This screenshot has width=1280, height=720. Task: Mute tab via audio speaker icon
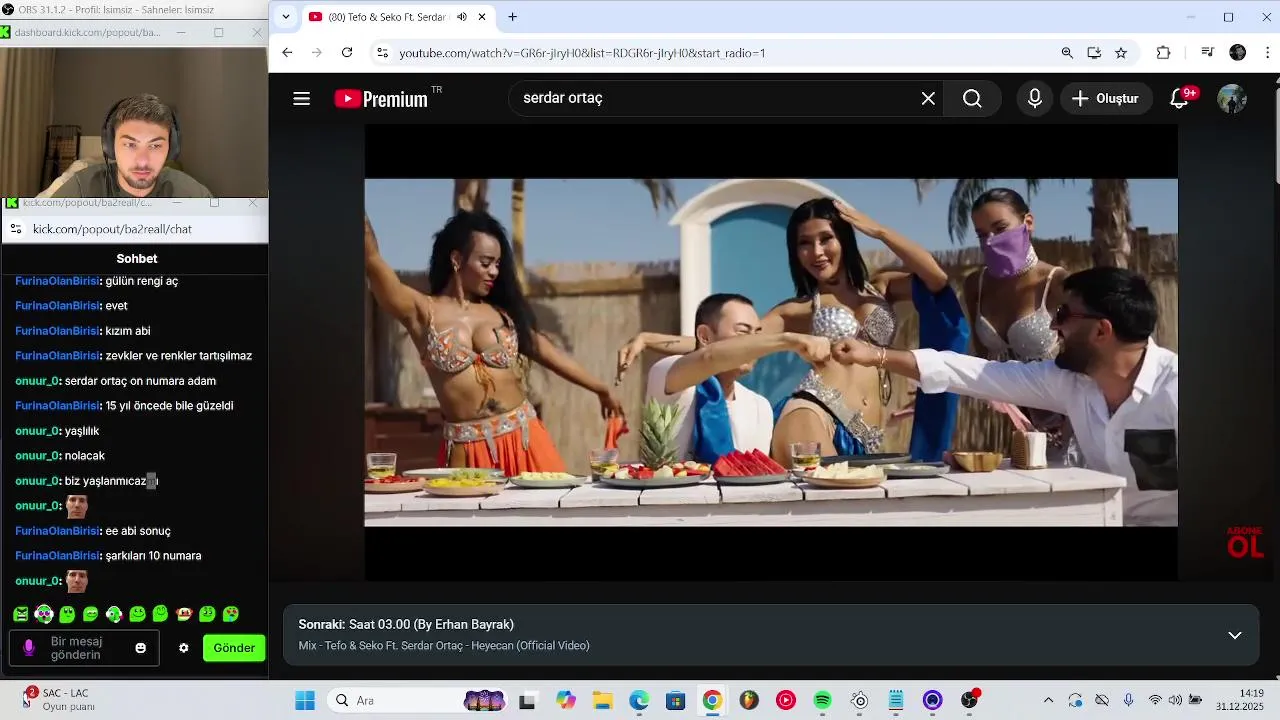pyautogui.click(x=462, y=17)
